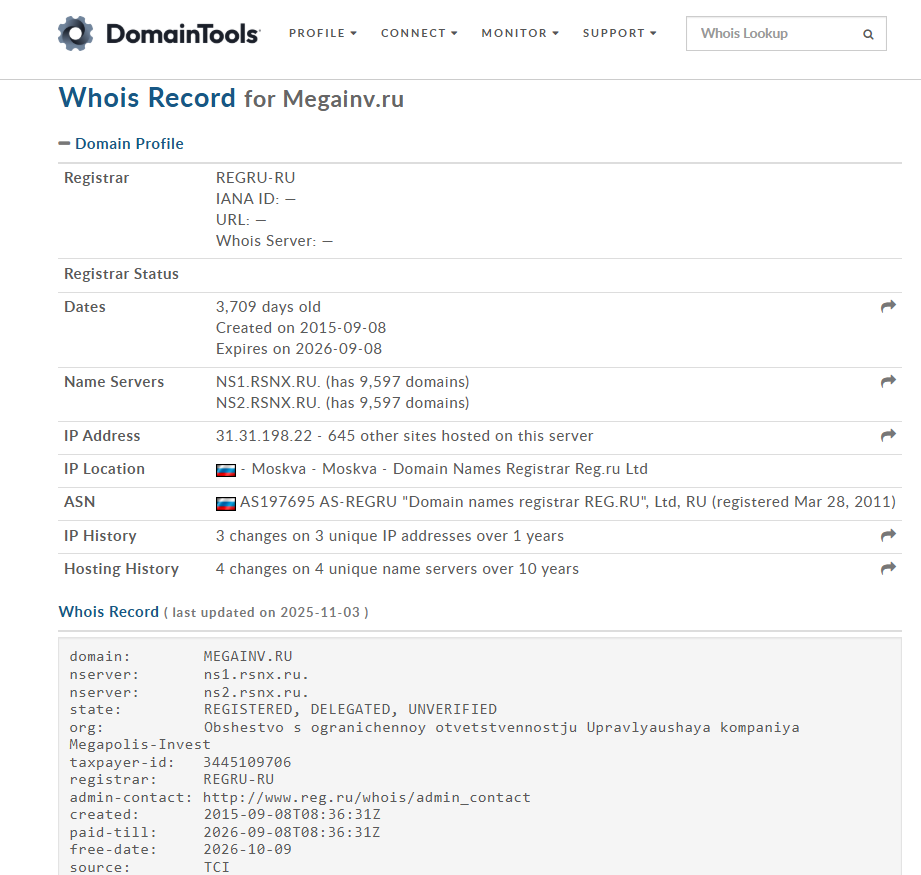The image size is (921, 875).
Task: Click the flag icon next to AS197695
Action: [226, 503]
